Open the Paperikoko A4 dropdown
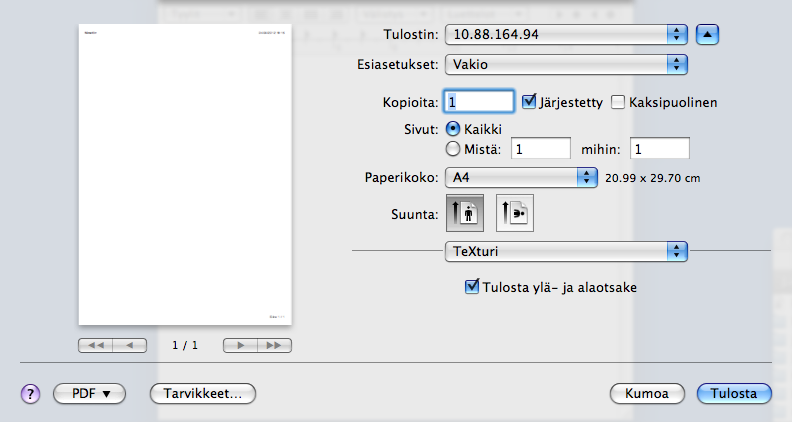Screen dimensions: 792x422 [x=520, y=177]
